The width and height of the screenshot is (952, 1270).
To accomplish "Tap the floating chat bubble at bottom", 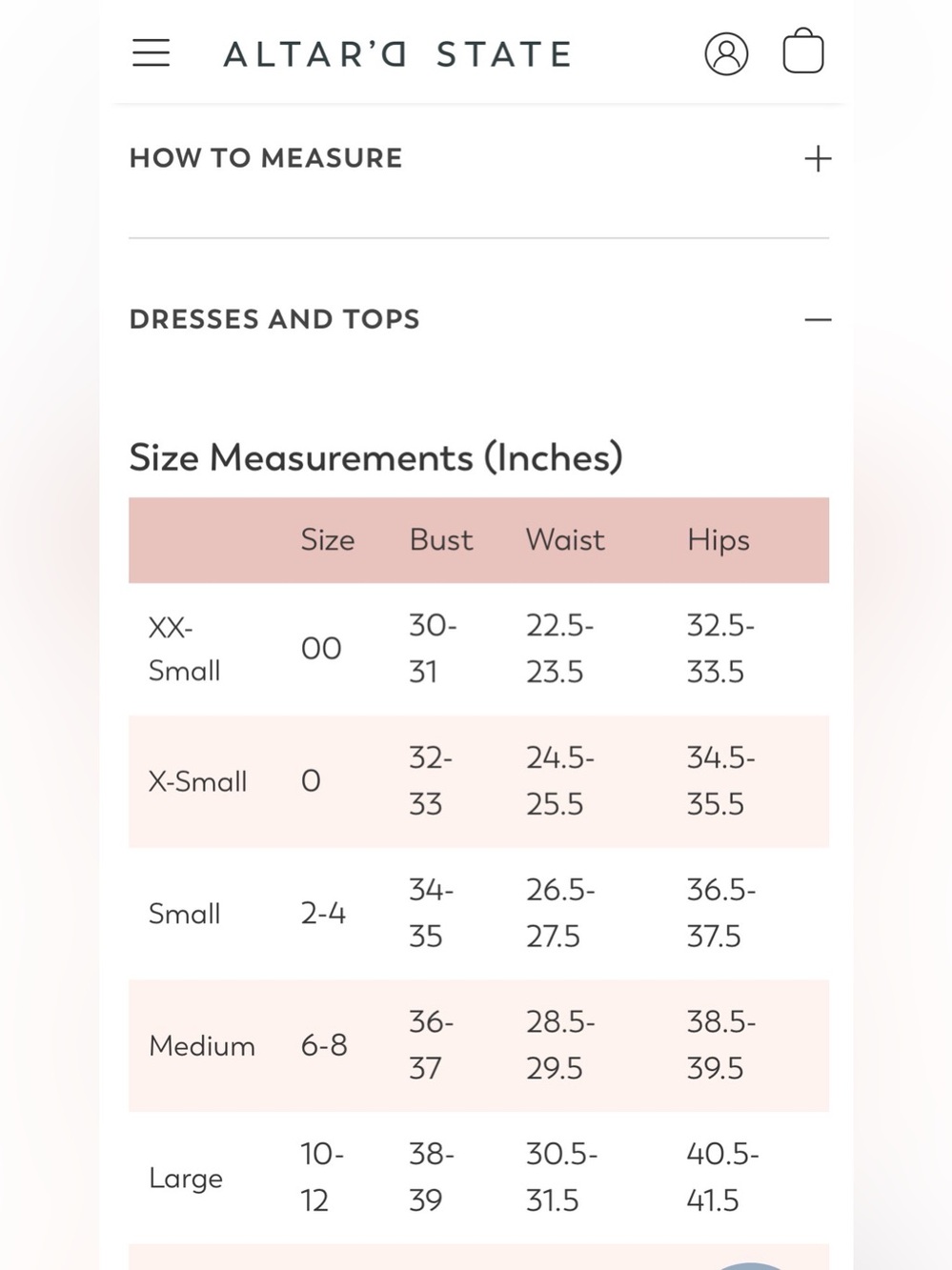I will 753,1265.
